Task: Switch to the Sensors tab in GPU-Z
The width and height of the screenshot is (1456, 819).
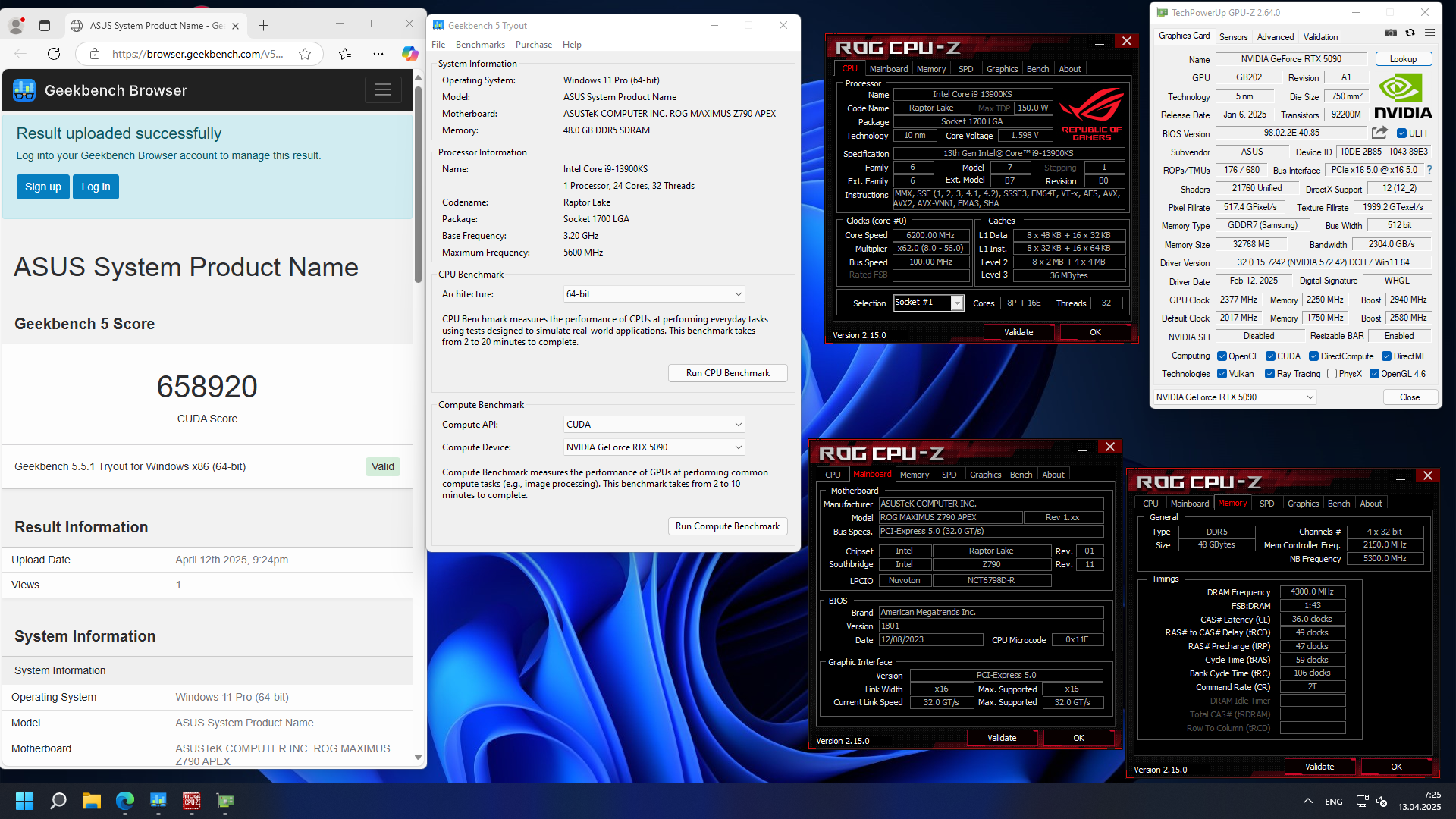Action: [x=1233, y=37]
